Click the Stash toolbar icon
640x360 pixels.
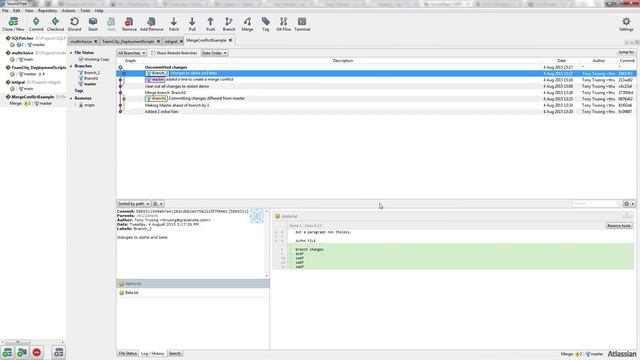tap(93, 24)
